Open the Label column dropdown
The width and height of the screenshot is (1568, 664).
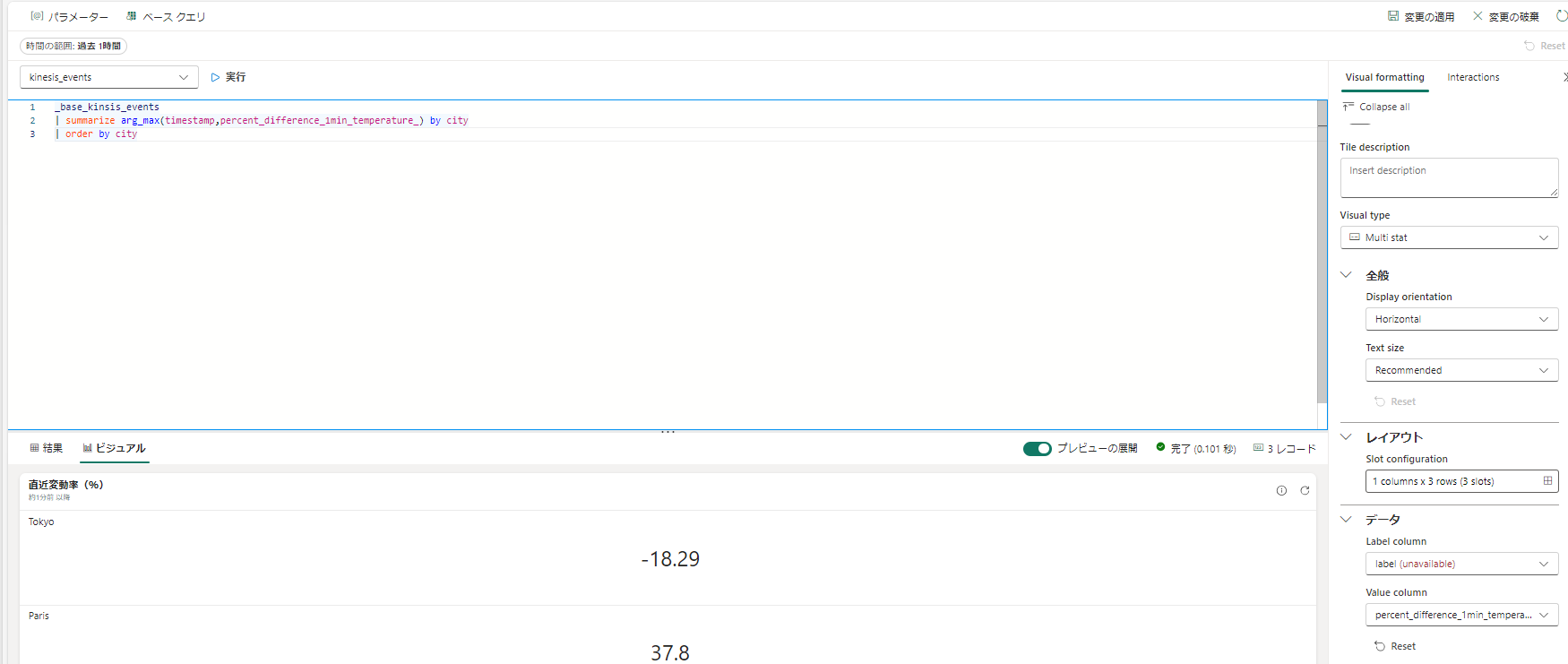point(1461,564)
